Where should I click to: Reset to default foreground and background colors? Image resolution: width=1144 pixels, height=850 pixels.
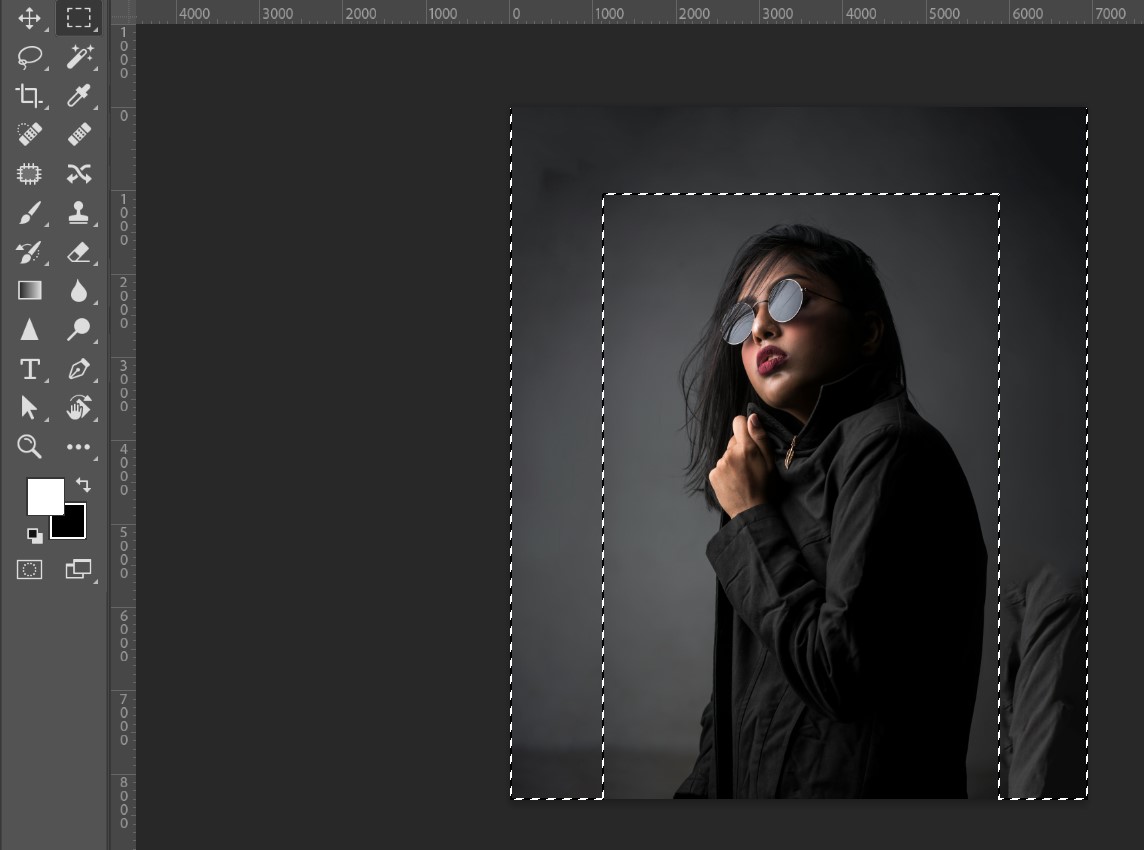34,536
